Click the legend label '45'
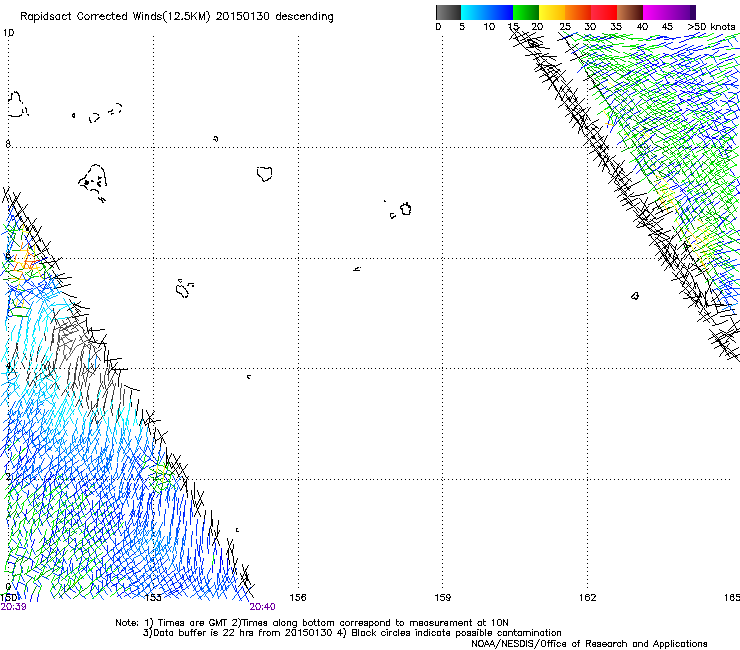 point(667,27)
